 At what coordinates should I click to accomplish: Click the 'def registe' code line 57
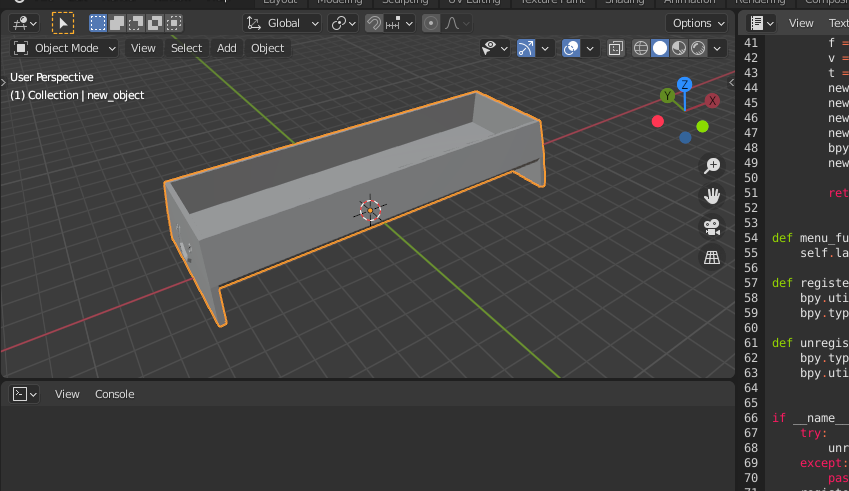810,283
